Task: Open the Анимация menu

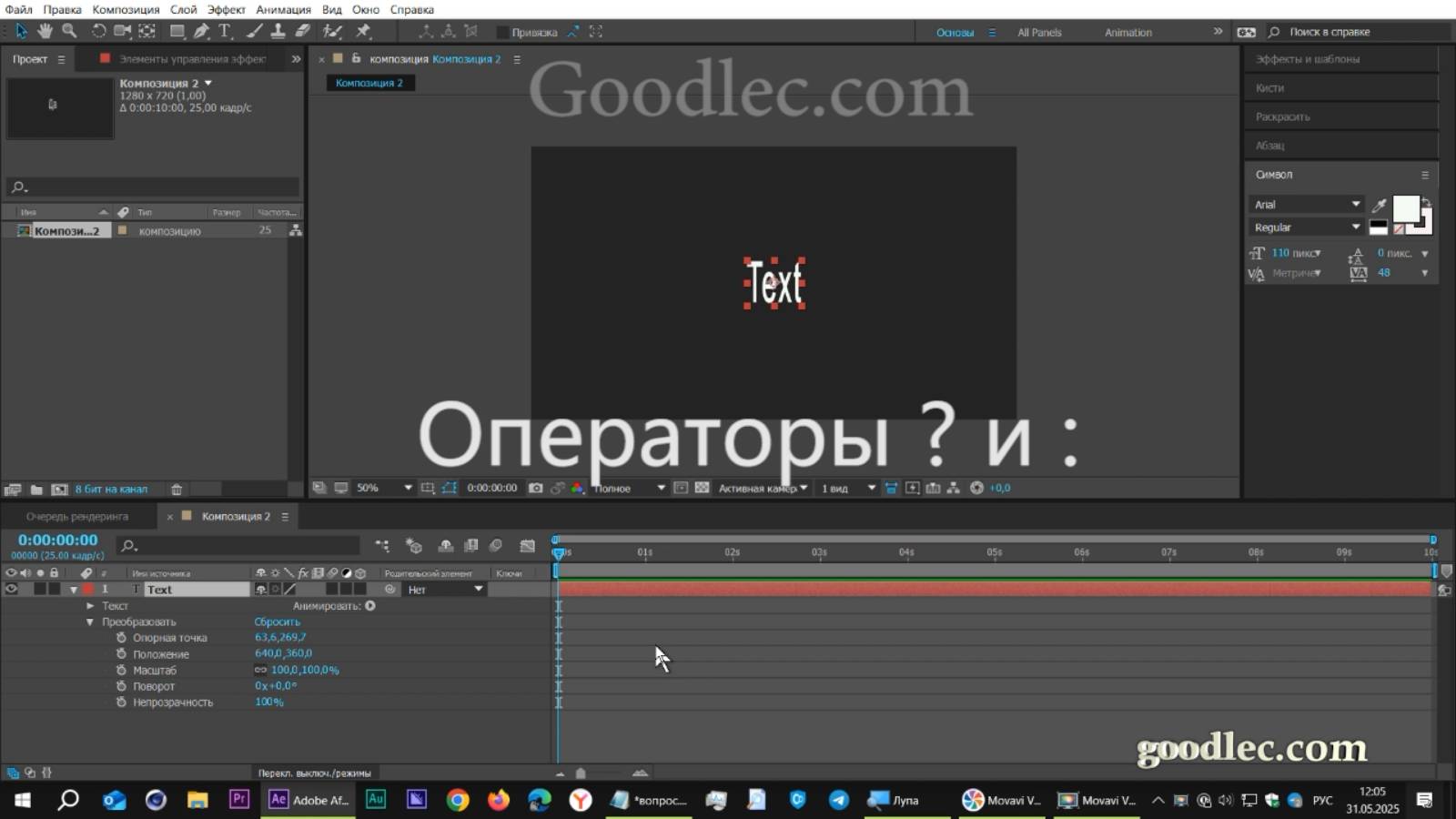Action: point(284,9)
